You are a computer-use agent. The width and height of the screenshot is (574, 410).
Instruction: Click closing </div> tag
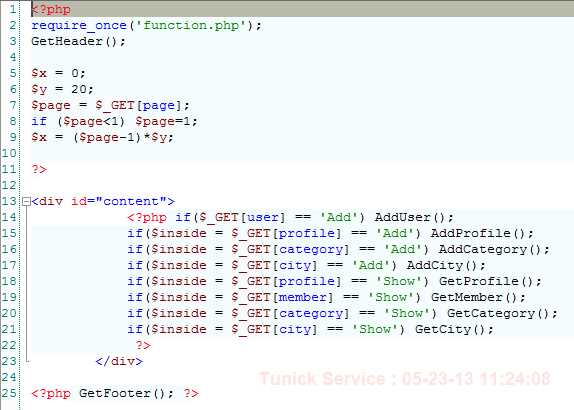tap(119, 362)
